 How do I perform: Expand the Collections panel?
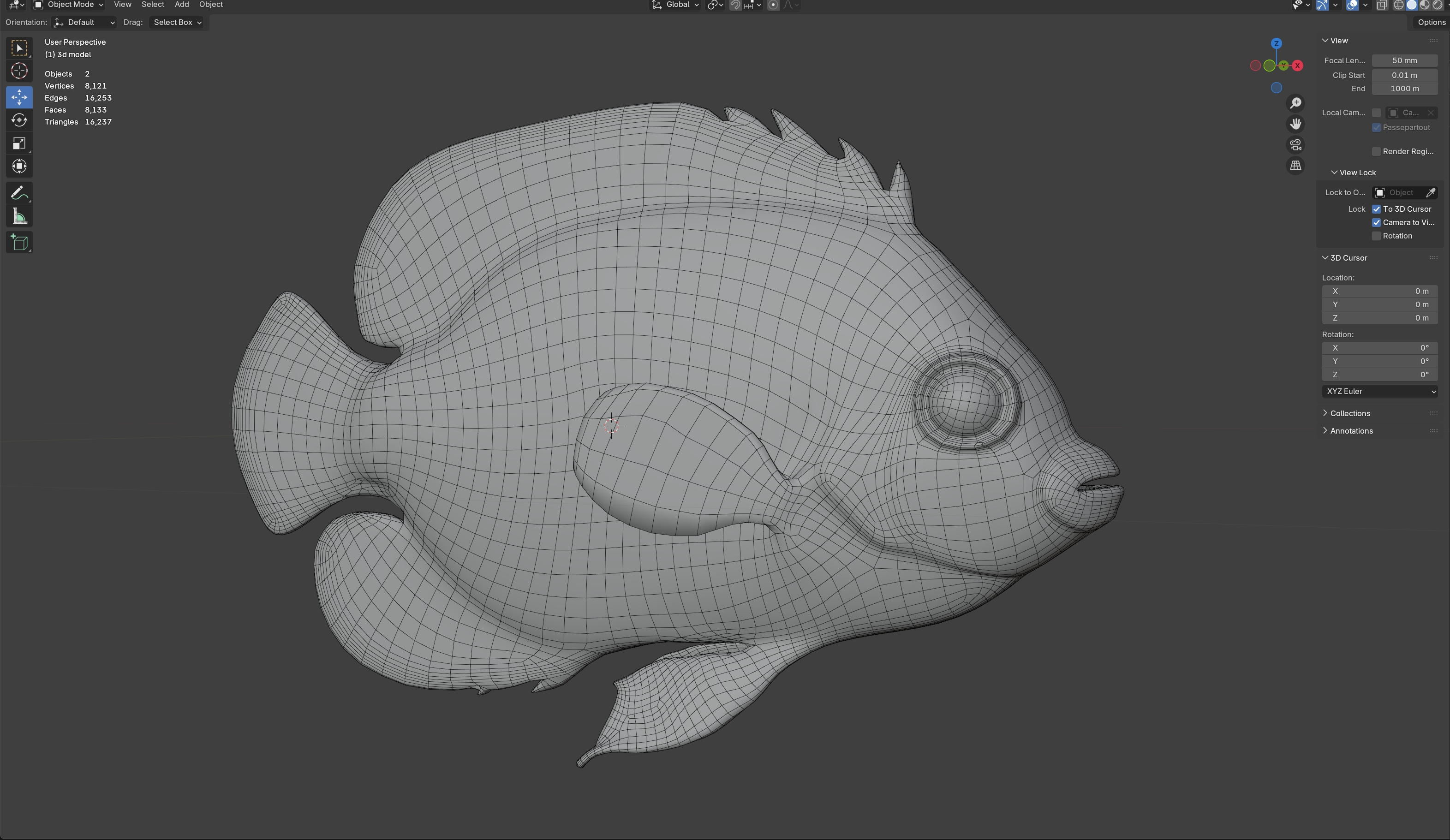(x=1349, y=413)
